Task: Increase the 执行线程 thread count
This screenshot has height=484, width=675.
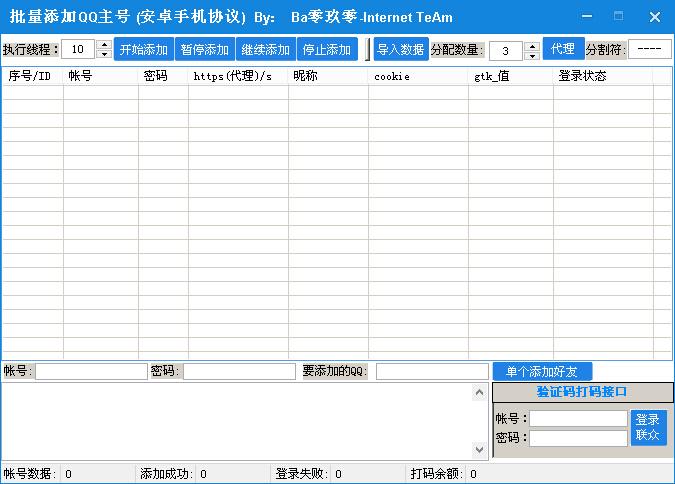Action: point(104,45)
